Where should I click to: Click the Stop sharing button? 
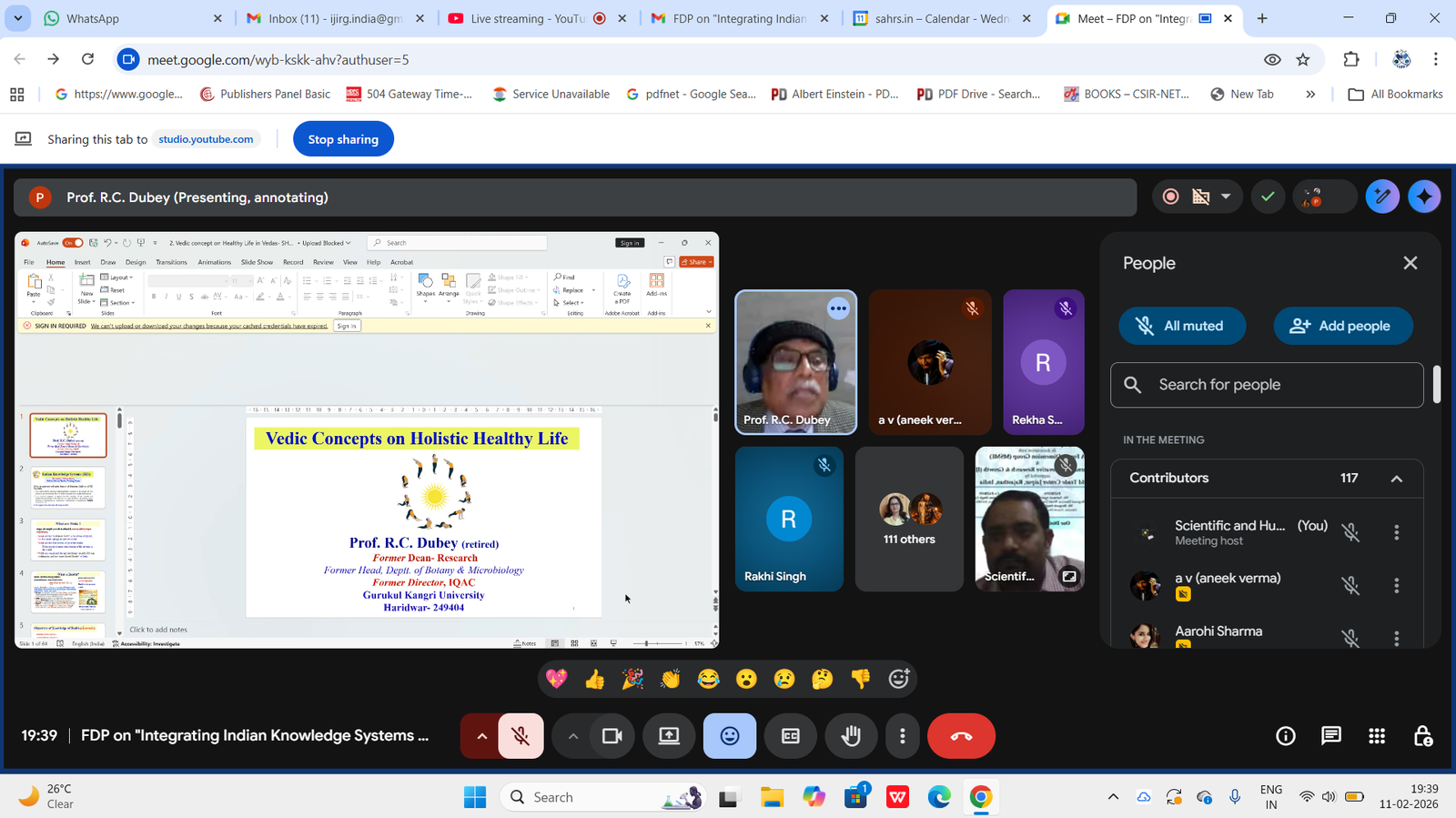pos(343,139)
